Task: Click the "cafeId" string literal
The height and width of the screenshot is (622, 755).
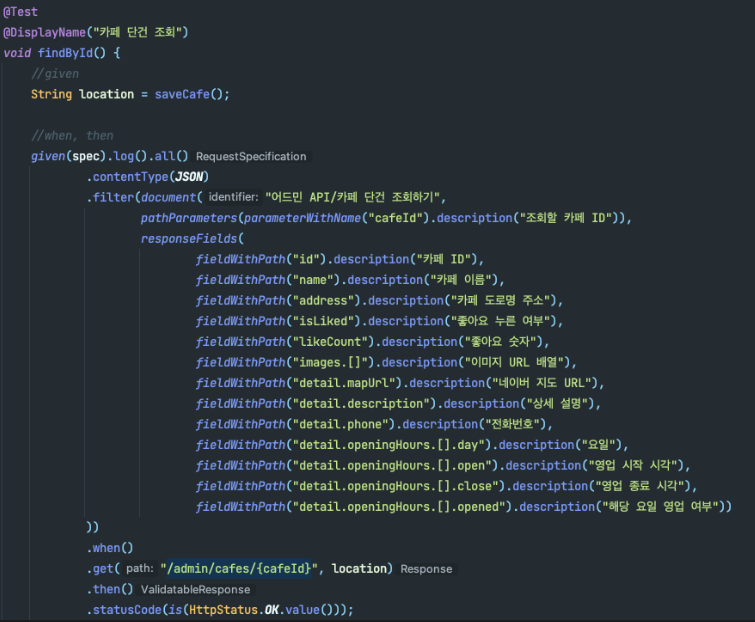Action: [x=395, y=218]
